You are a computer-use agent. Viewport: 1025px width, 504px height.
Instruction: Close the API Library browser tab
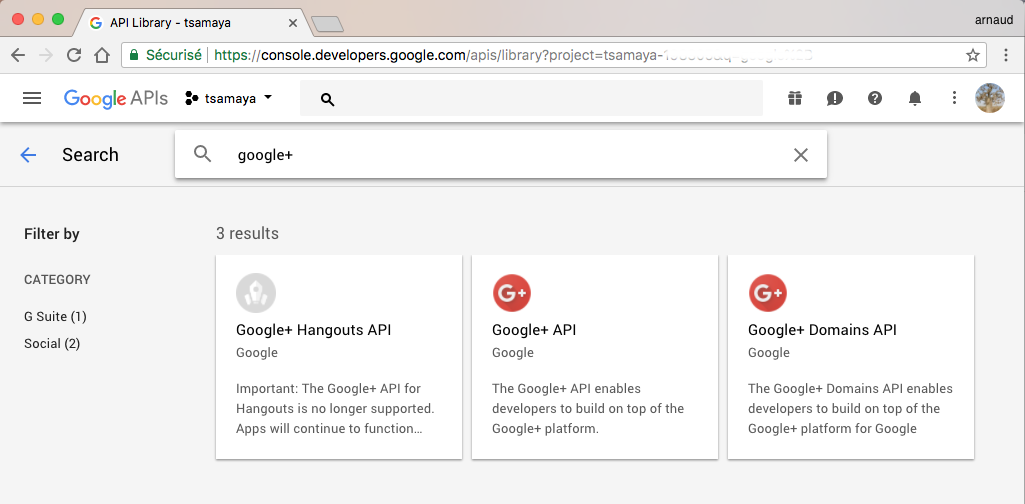click(292, 23)
